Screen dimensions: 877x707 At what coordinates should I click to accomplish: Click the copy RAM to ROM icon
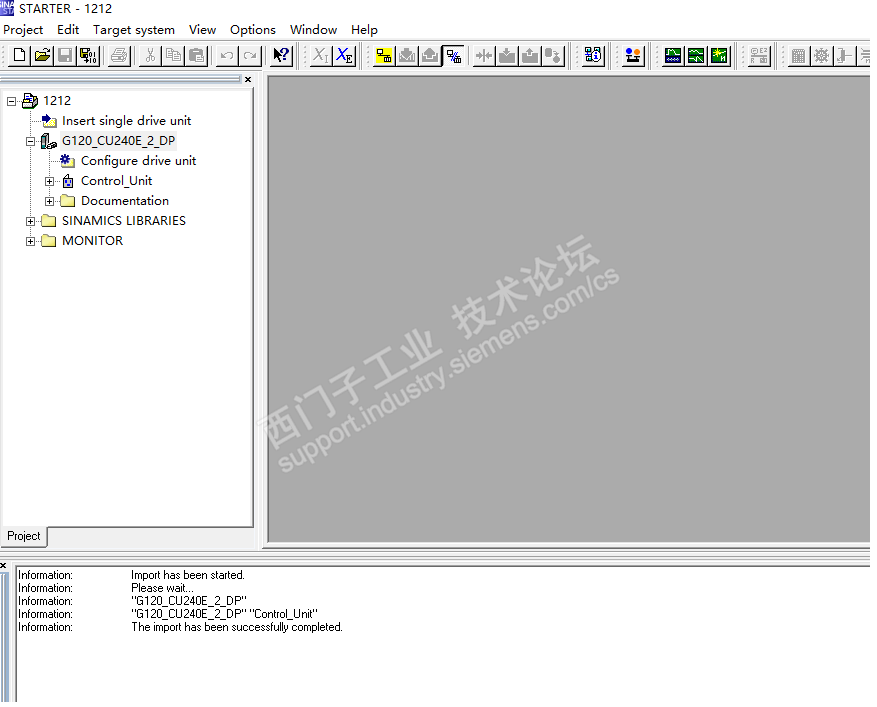[553, 55]
